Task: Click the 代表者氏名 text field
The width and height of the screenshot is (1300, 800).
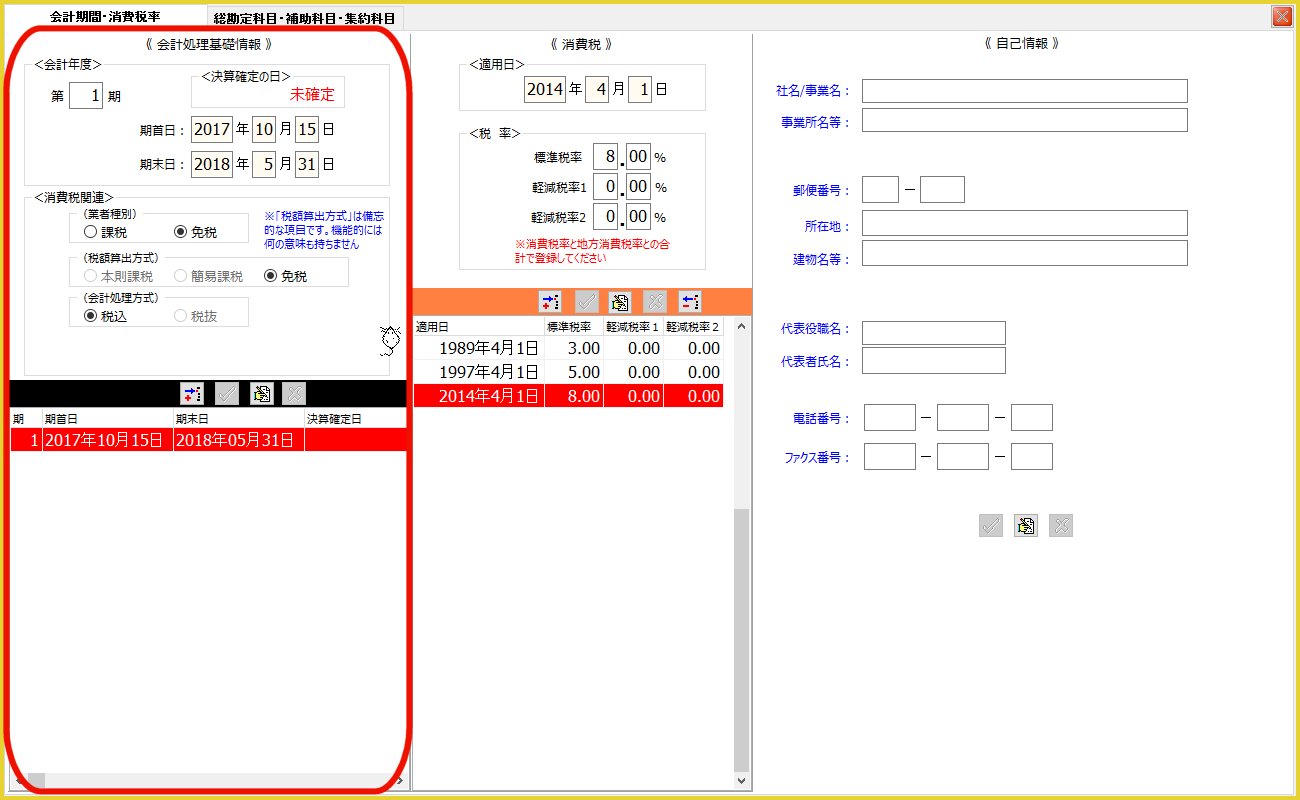Action: 933,361
